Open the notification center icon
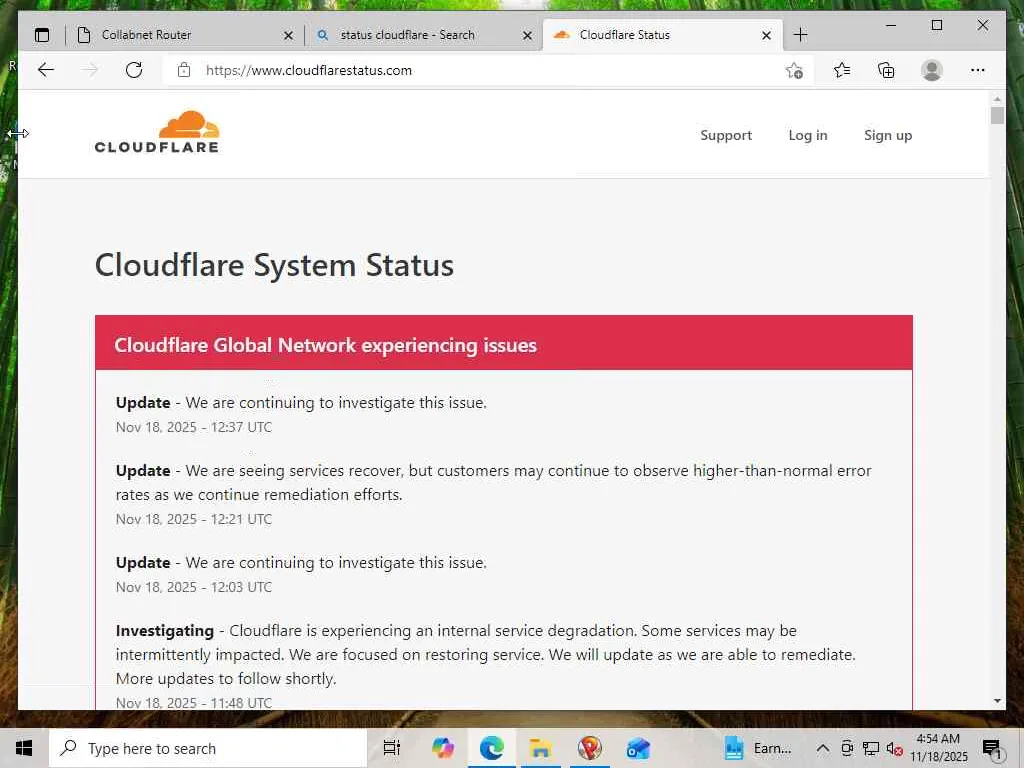Image resolution: width=1024 pixels, height=768 pixels. [992, 748]
